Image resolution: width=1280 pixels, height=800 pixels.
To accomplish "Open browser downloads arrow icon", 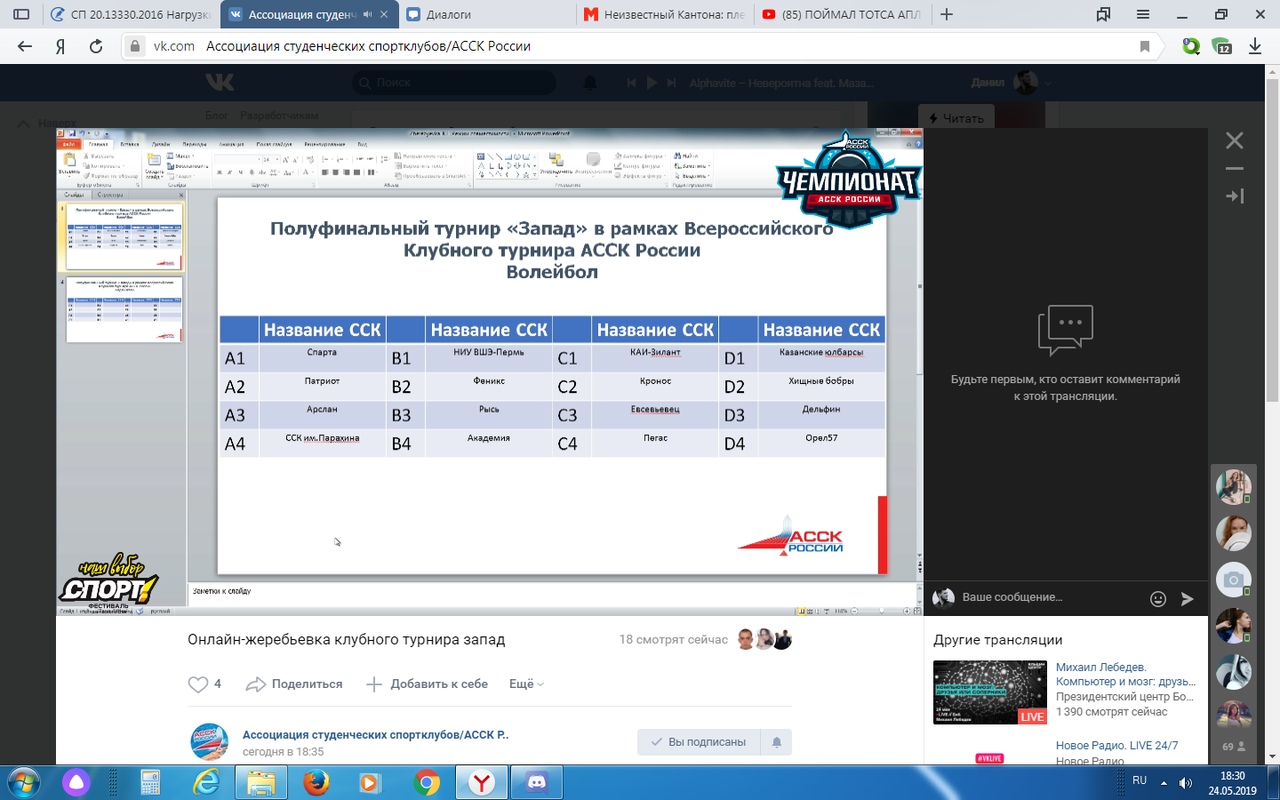I will pos(1255,46).
